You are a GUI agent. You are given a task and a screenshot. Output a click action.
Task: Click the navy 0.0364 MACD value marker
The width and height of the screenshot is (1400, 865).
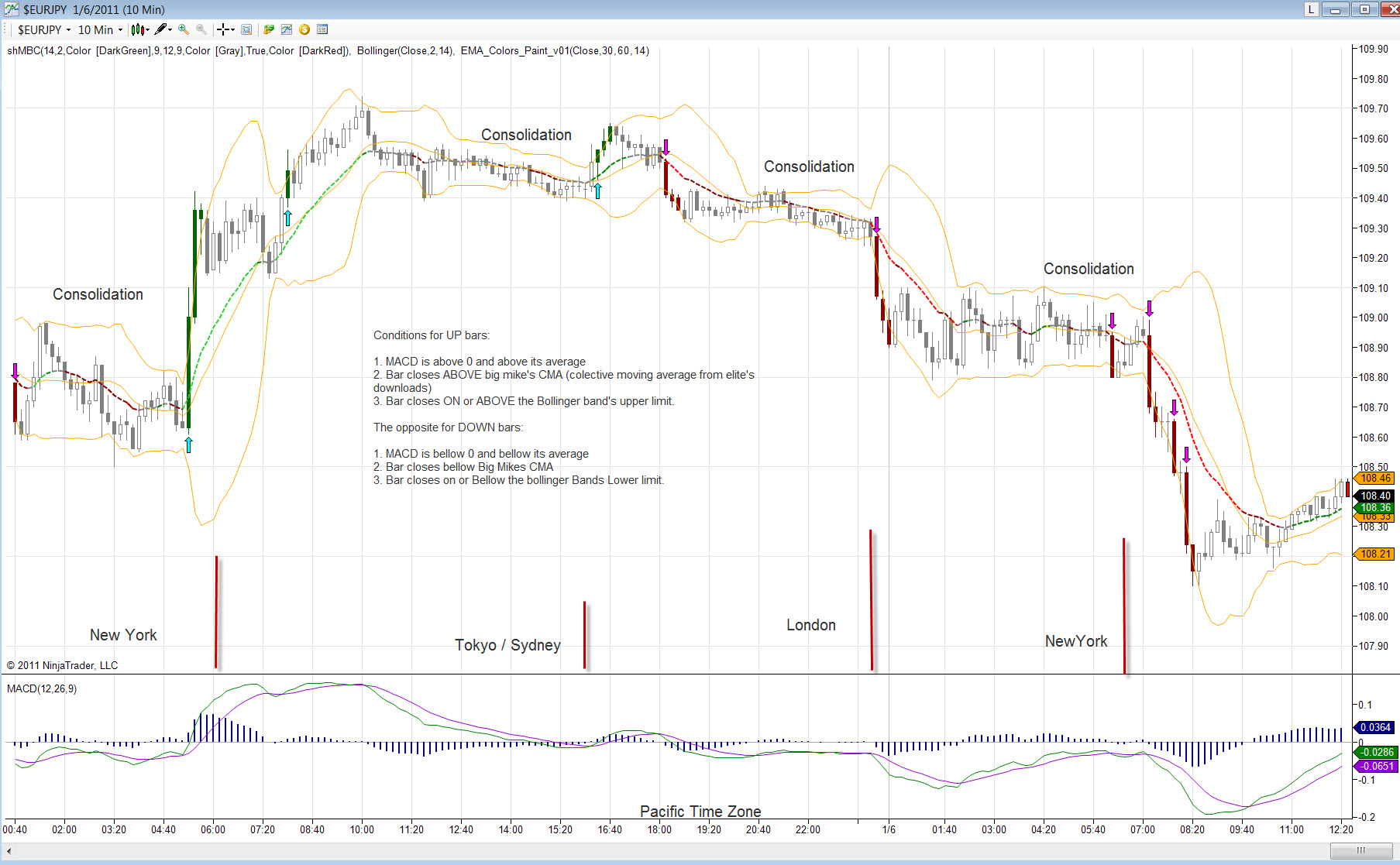click(1375, 727)
